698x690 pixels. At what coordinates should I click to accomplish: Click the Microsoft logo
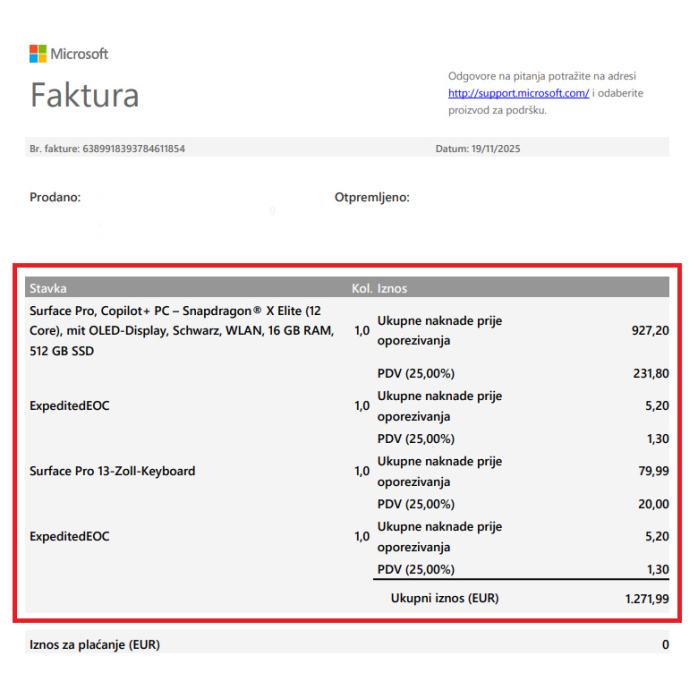coord(69,53)
